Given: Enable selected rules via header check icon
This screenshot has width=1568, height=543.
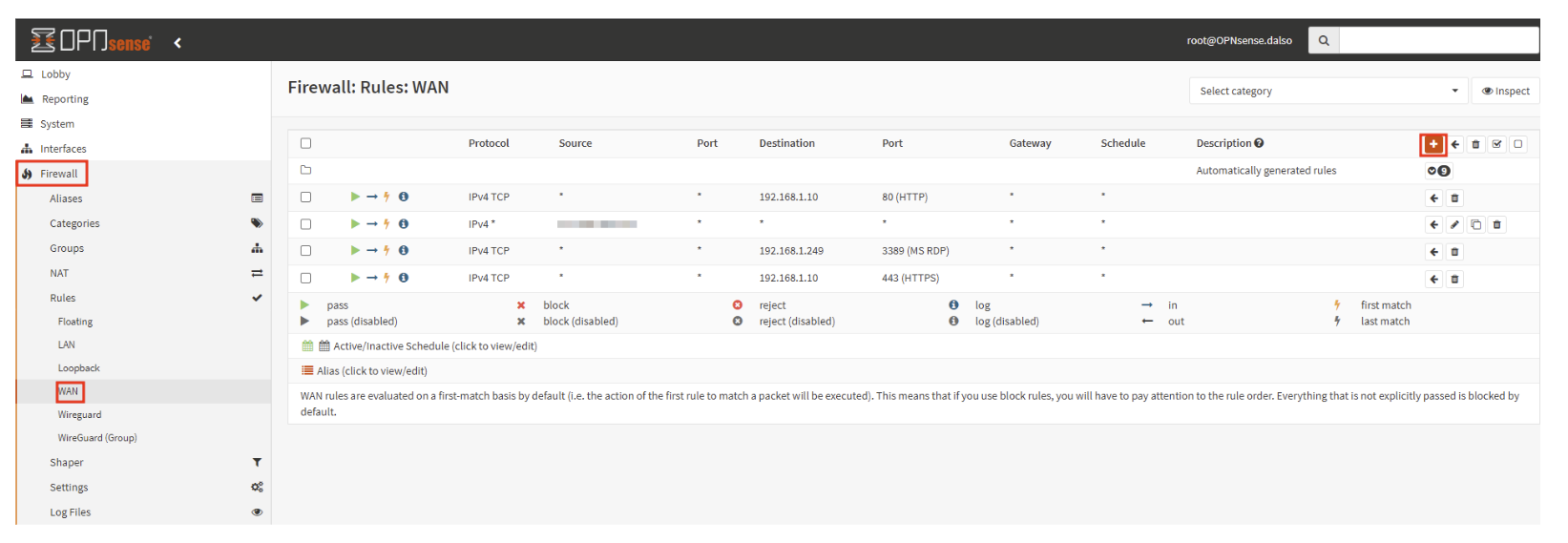Looking at the screenshot, I should tap(1497, 144).
